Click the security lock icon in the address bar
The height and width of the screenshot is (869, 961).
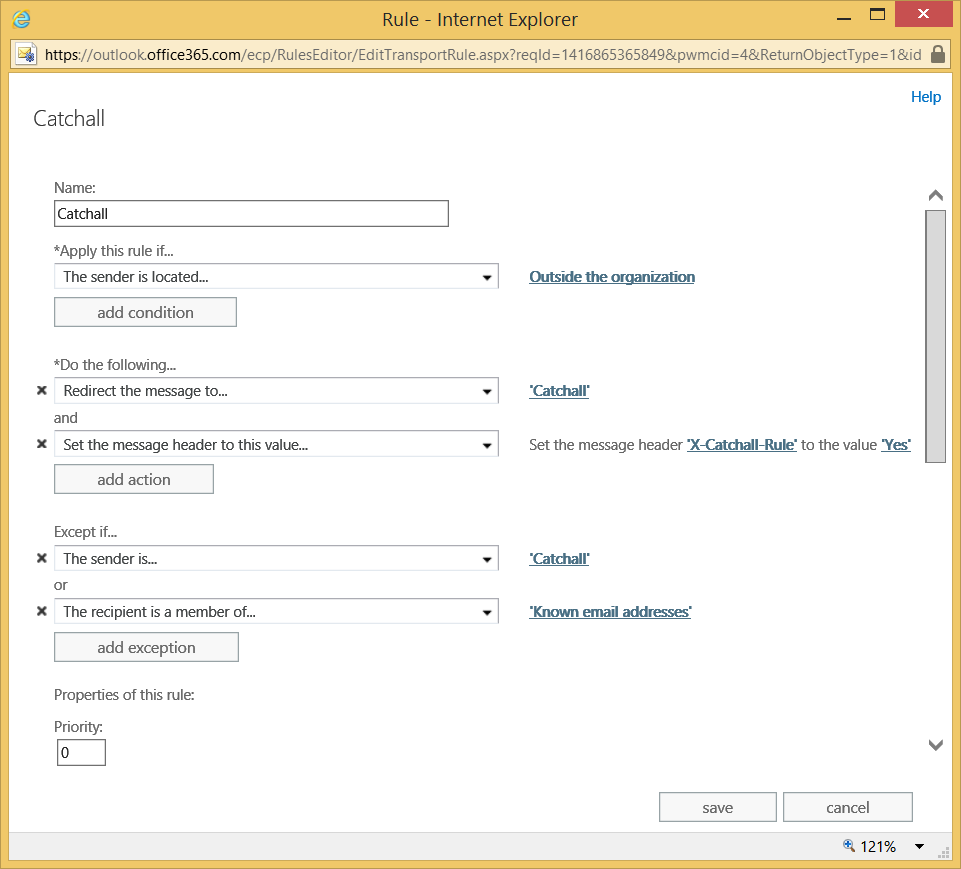[938, 54]
